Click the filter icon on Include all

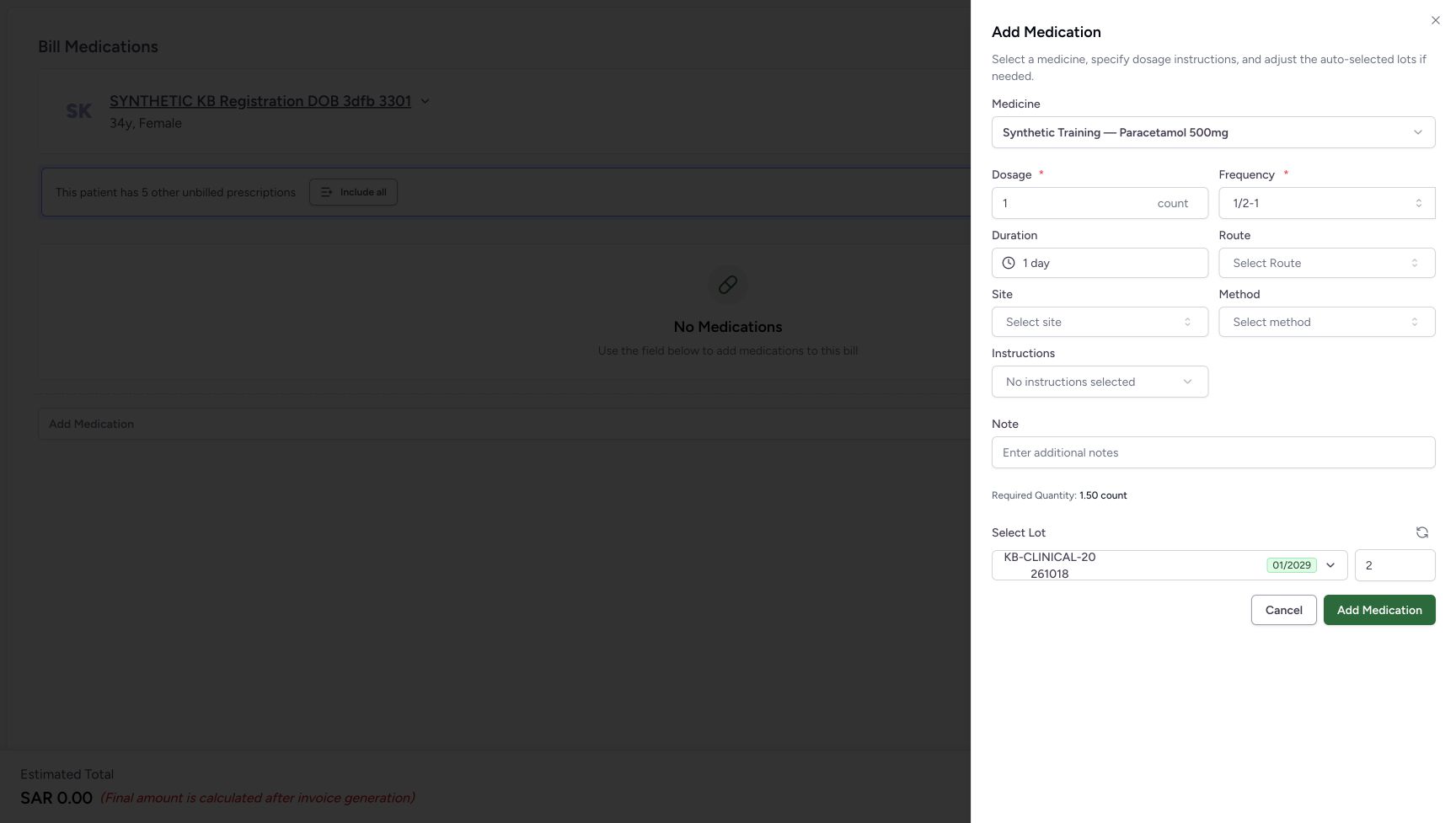[x=327, y=192]
